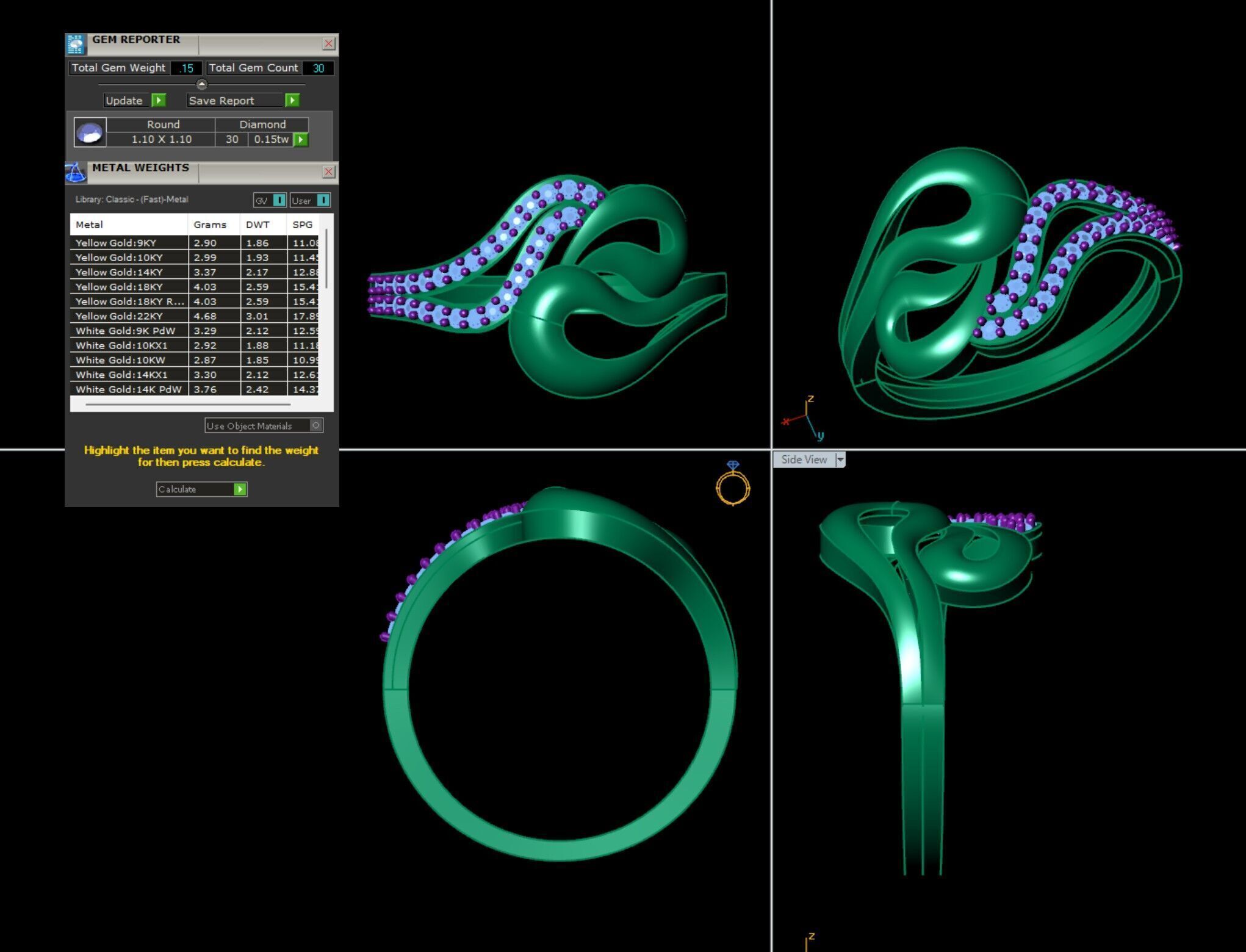Select White Gold:10KX1 row

194,345
